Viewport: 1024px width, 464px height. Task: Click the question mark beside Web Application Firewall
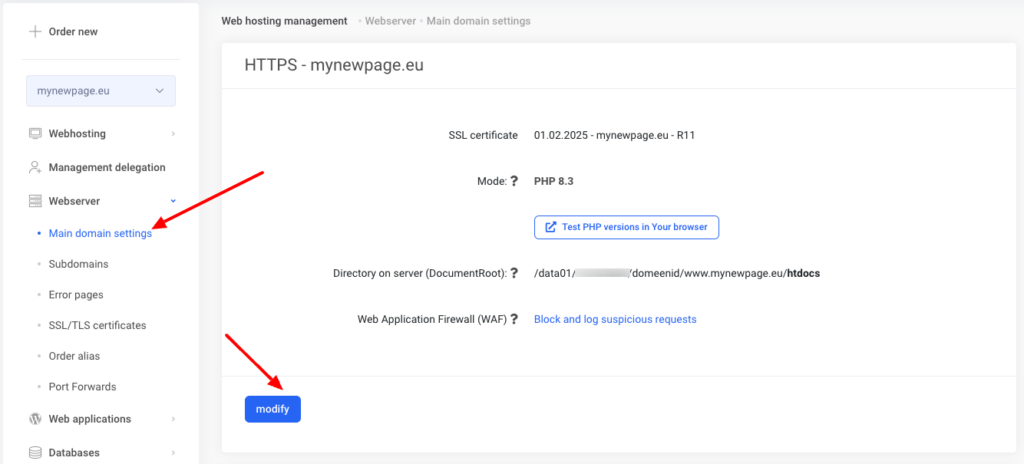click(514, 320)
